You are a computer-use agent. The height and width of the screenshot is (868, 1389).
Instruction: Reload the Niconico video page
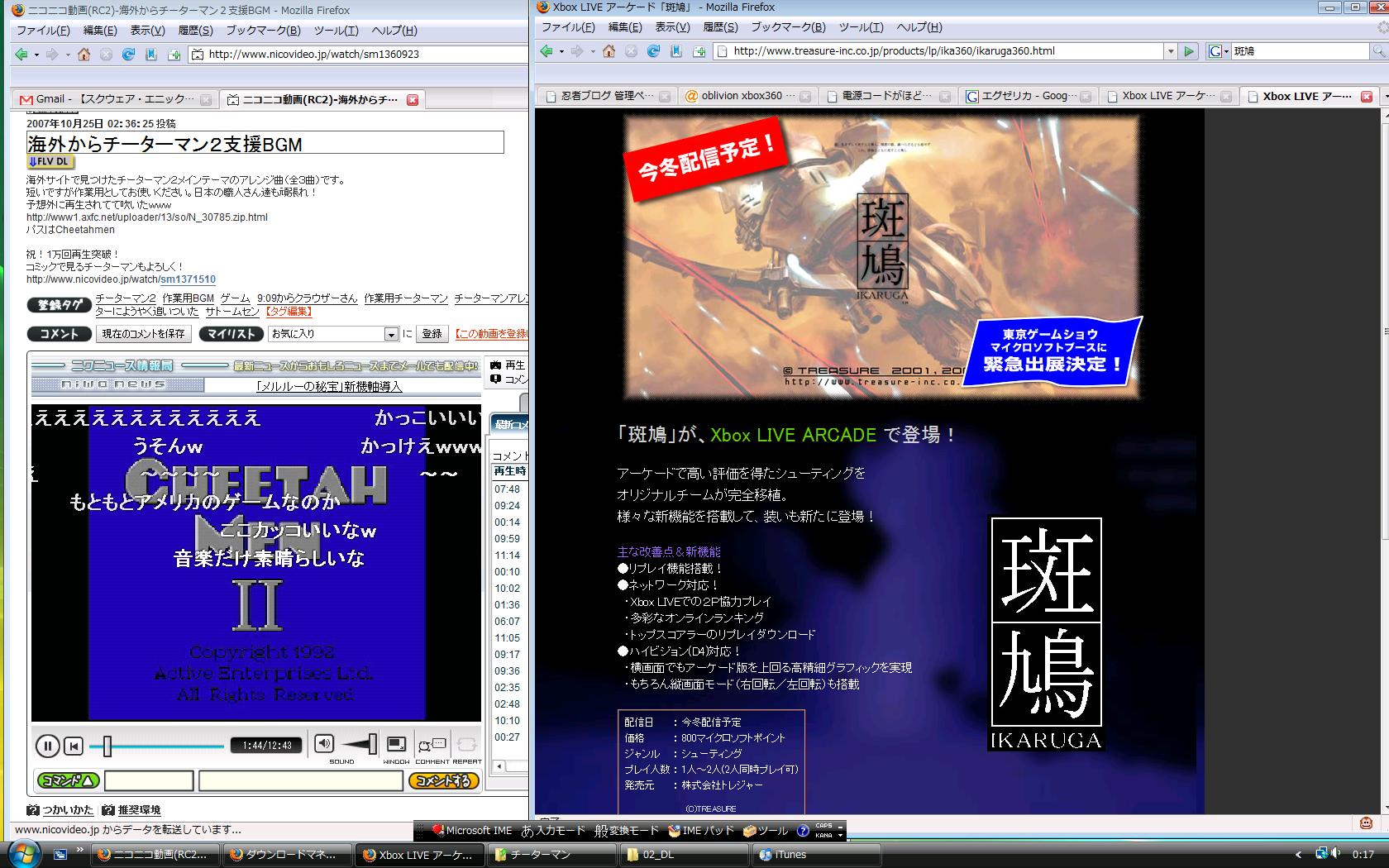[x=128, y=55]
